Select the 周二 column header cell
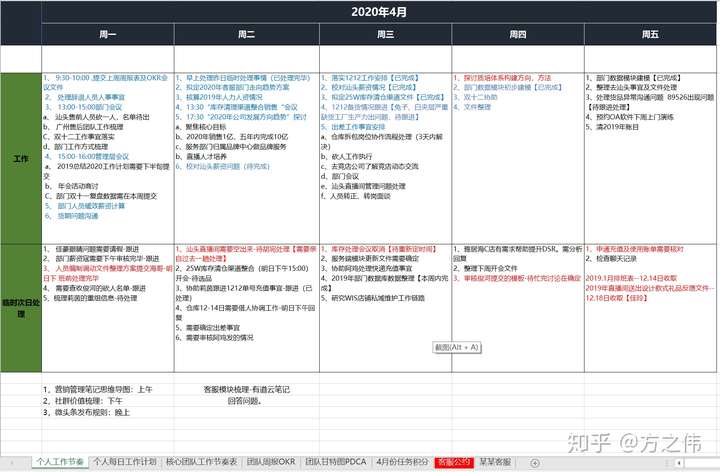 [247, 34]
